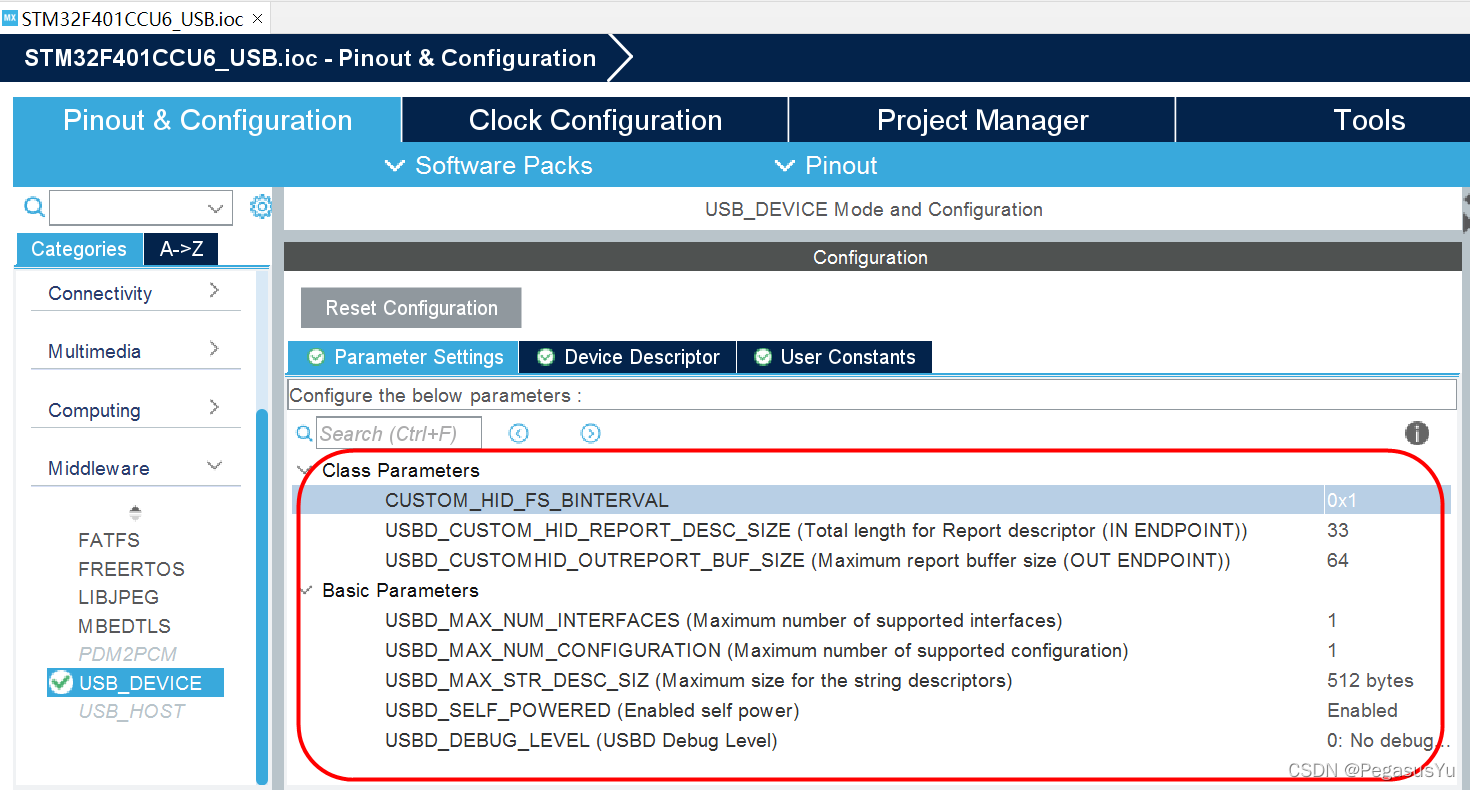This screenshot has height=790, width=1470.
Task: Select USB_DEVICE middleware item
Action: pyautogui.click(x=135, y=683)
